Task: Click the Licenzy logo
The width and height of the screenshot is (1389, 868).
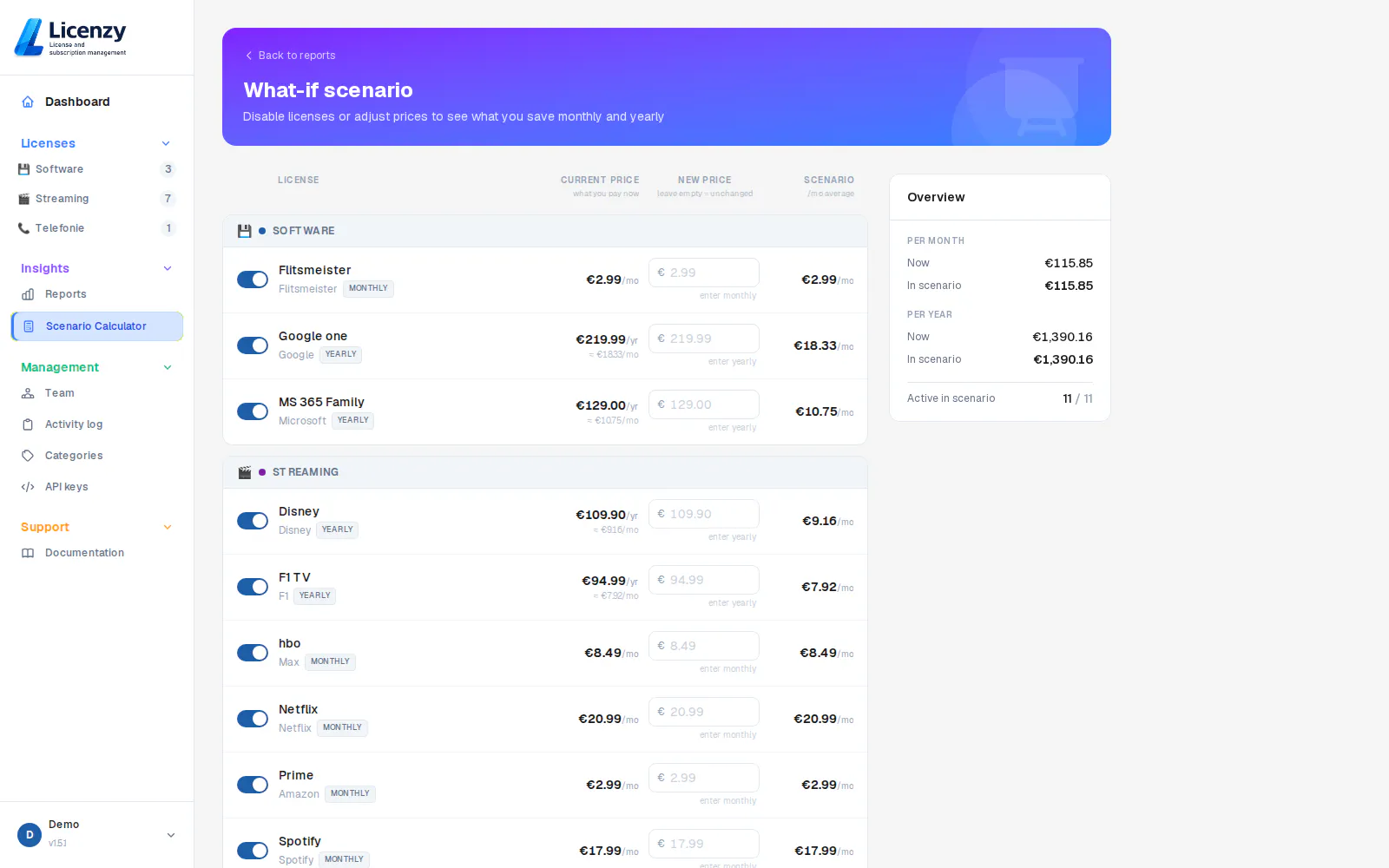Action: point(71,37)
